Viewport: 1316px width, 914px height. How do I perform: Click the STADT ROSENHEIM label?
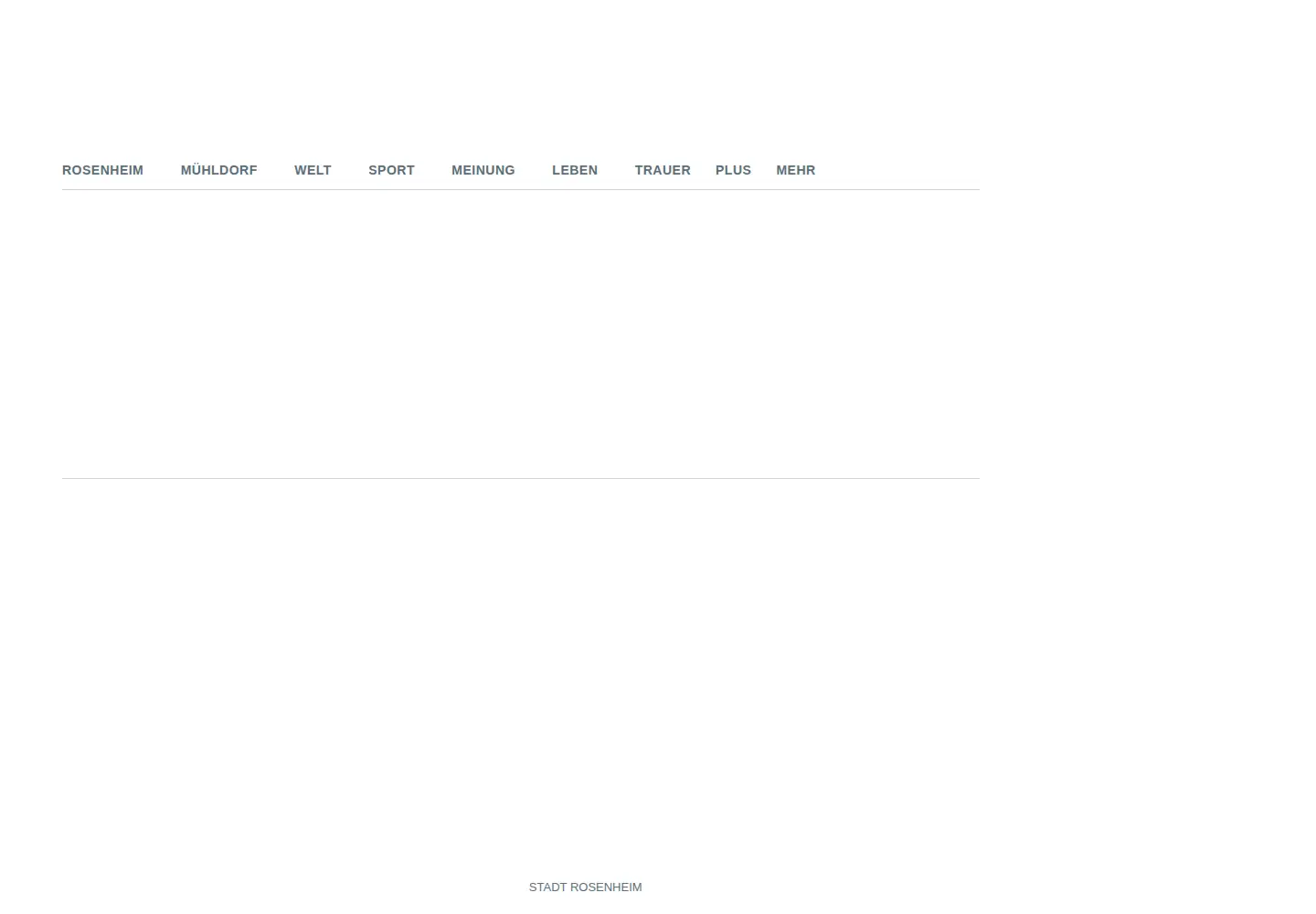585,887
